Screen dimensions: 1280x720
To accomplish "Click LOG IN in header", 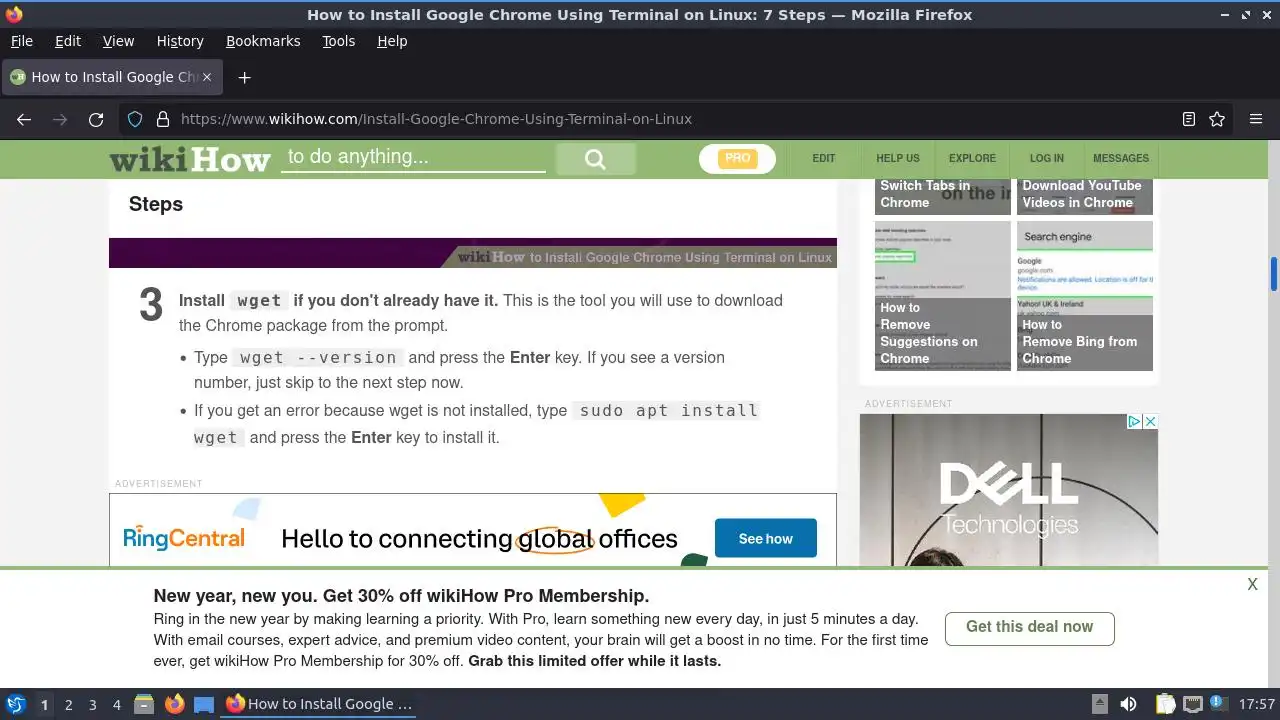I will [1047, 159].
